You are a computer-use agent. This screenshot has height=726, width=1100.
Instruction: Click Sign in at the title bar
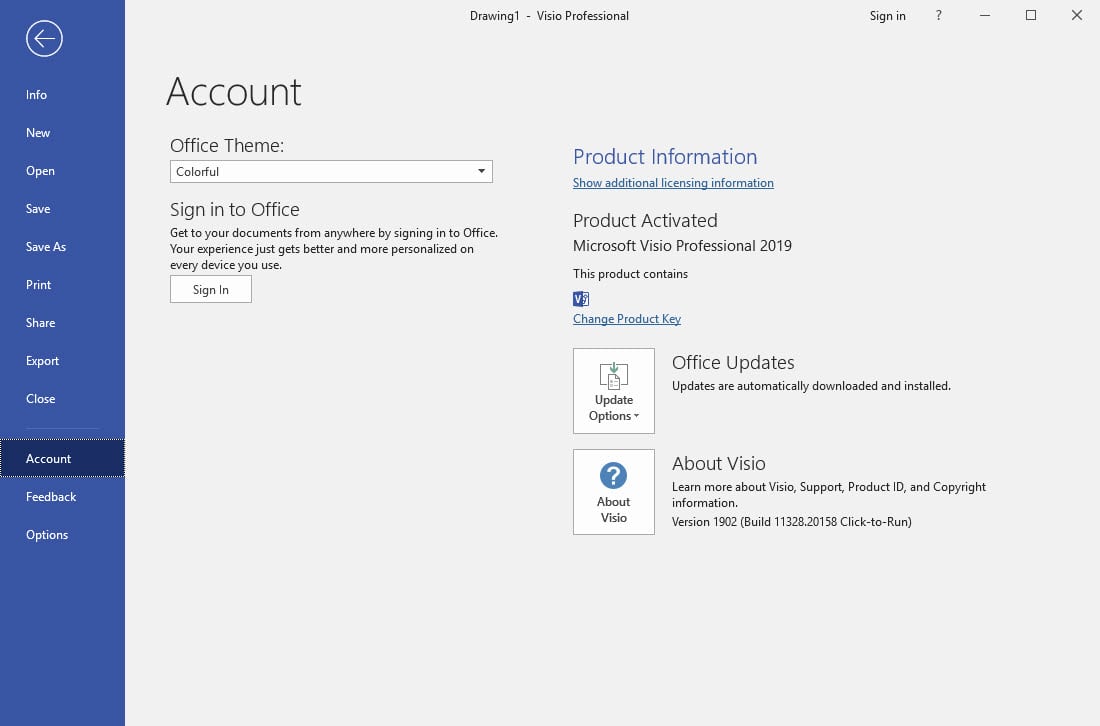(x=887, y=15)
